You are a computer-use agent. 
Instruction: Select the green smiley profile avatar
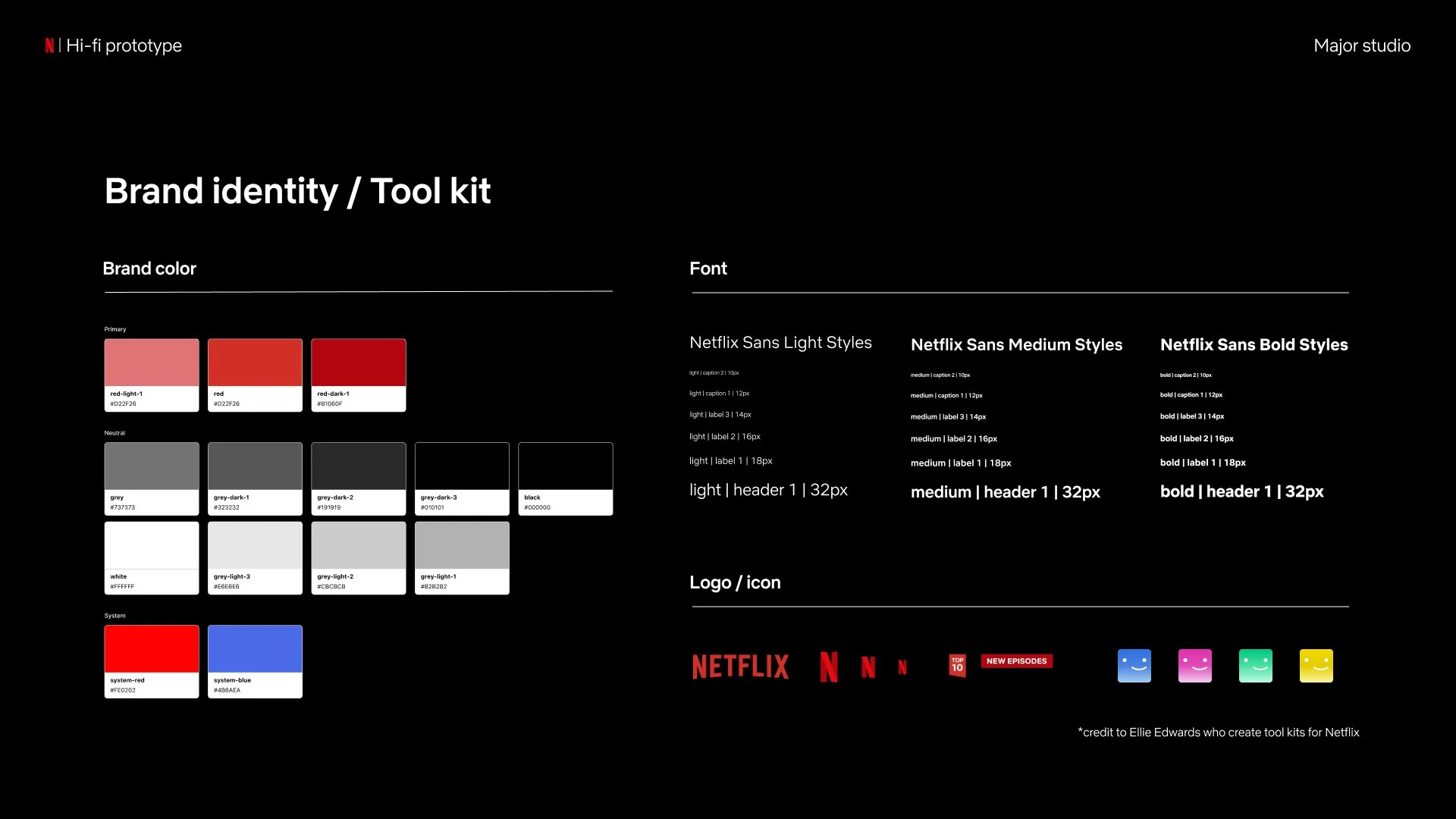point(1256,665)
